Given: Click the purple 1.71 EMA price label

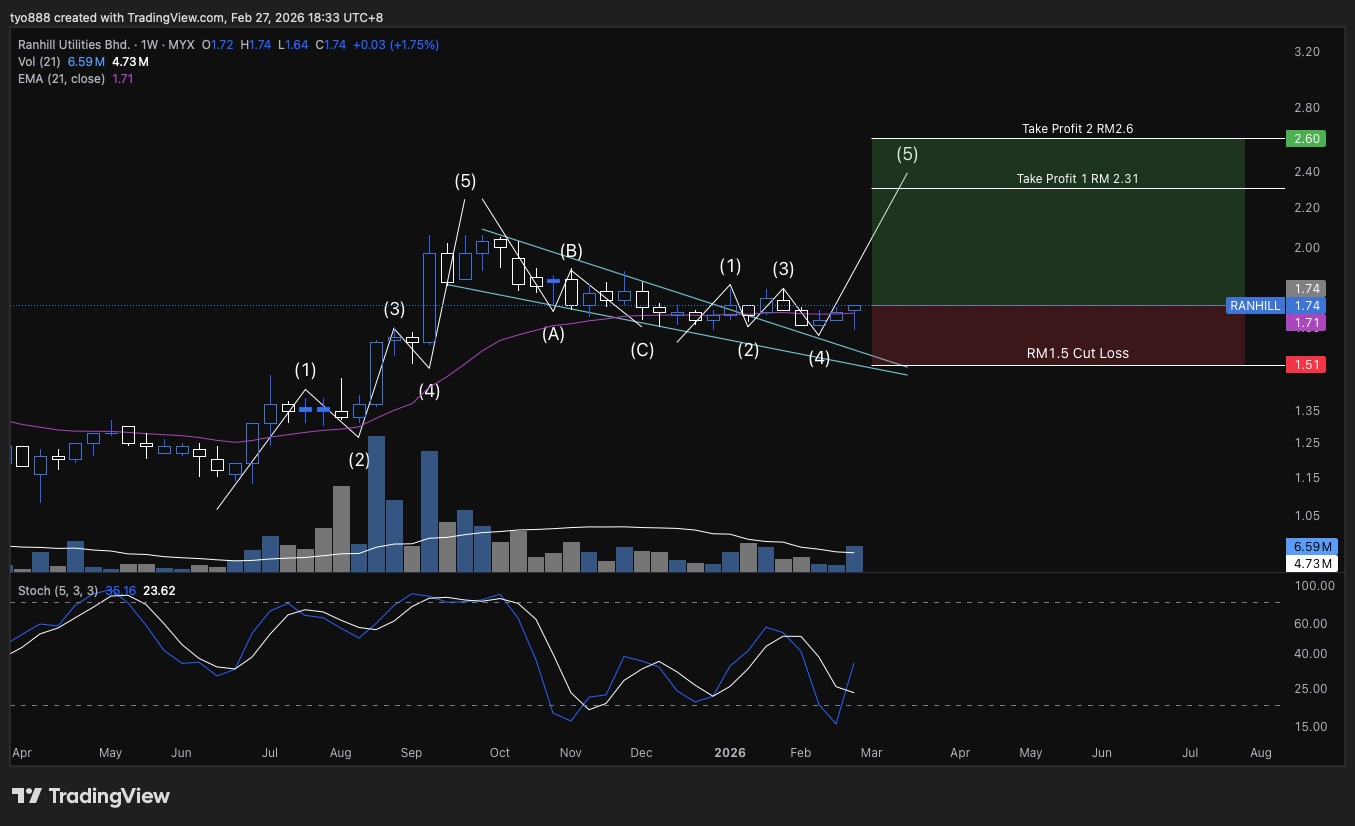Looking at the screenshot, I should (1306, 322).
